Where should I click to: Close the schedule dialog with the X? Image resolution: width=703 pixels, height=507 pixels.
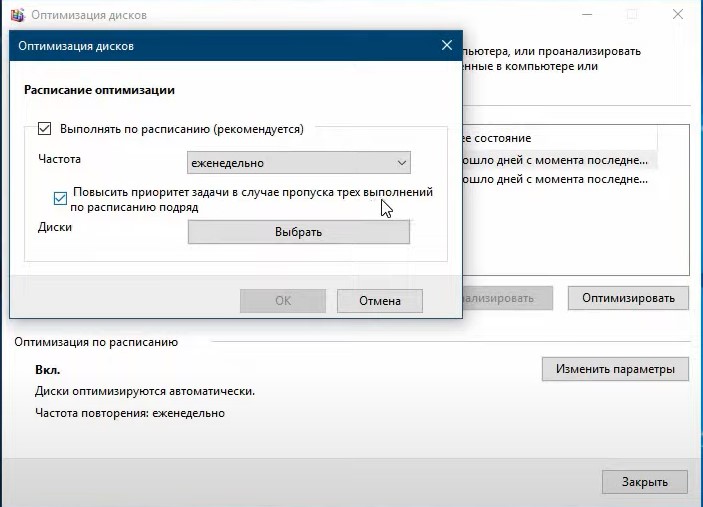coord(446,46)
